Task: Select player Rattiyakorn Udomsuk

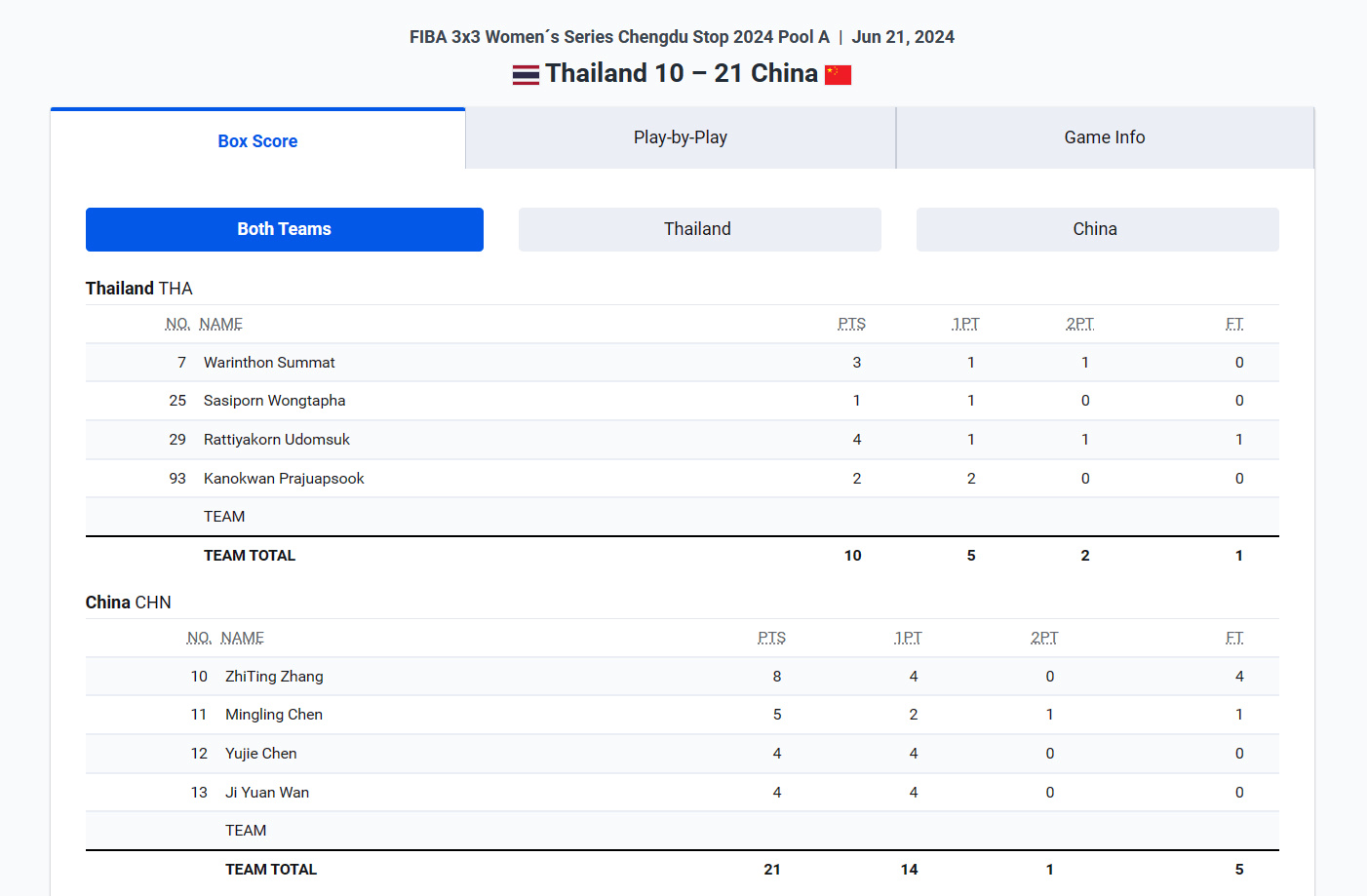Action: point(277,440)
